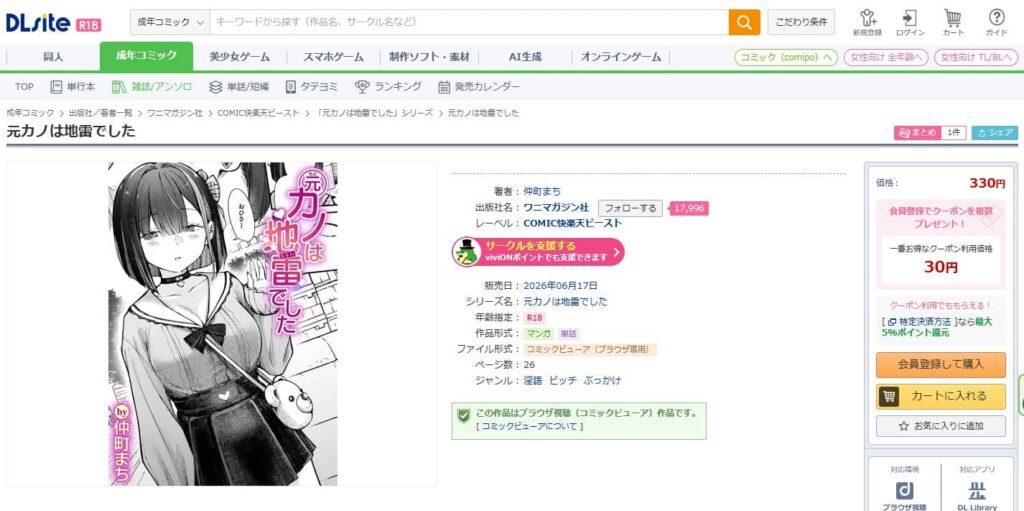Click the ビッチ genre link
The image size is (1024, 511).
(x=562, y=380)
